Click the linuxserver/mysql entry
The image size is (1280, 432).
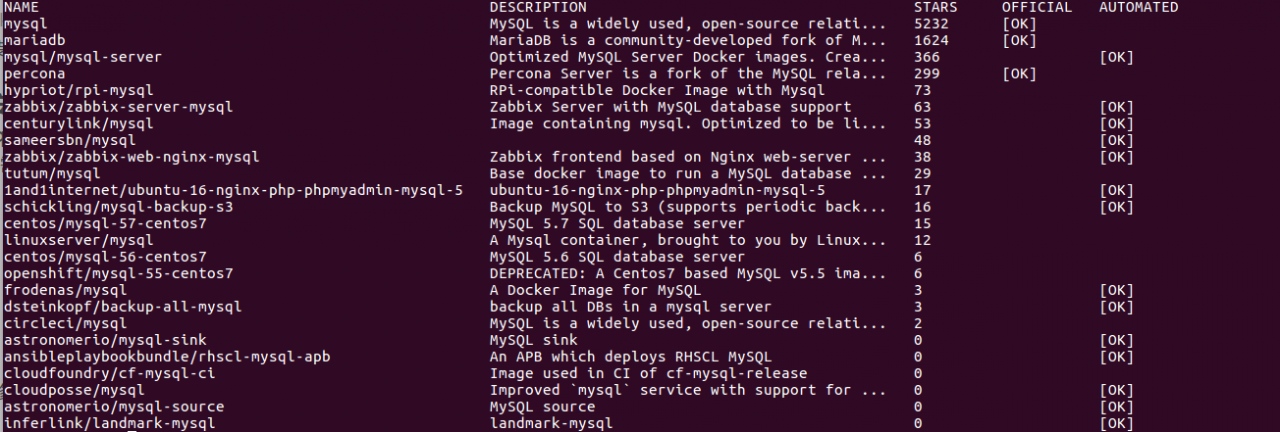tap(78, 240)
